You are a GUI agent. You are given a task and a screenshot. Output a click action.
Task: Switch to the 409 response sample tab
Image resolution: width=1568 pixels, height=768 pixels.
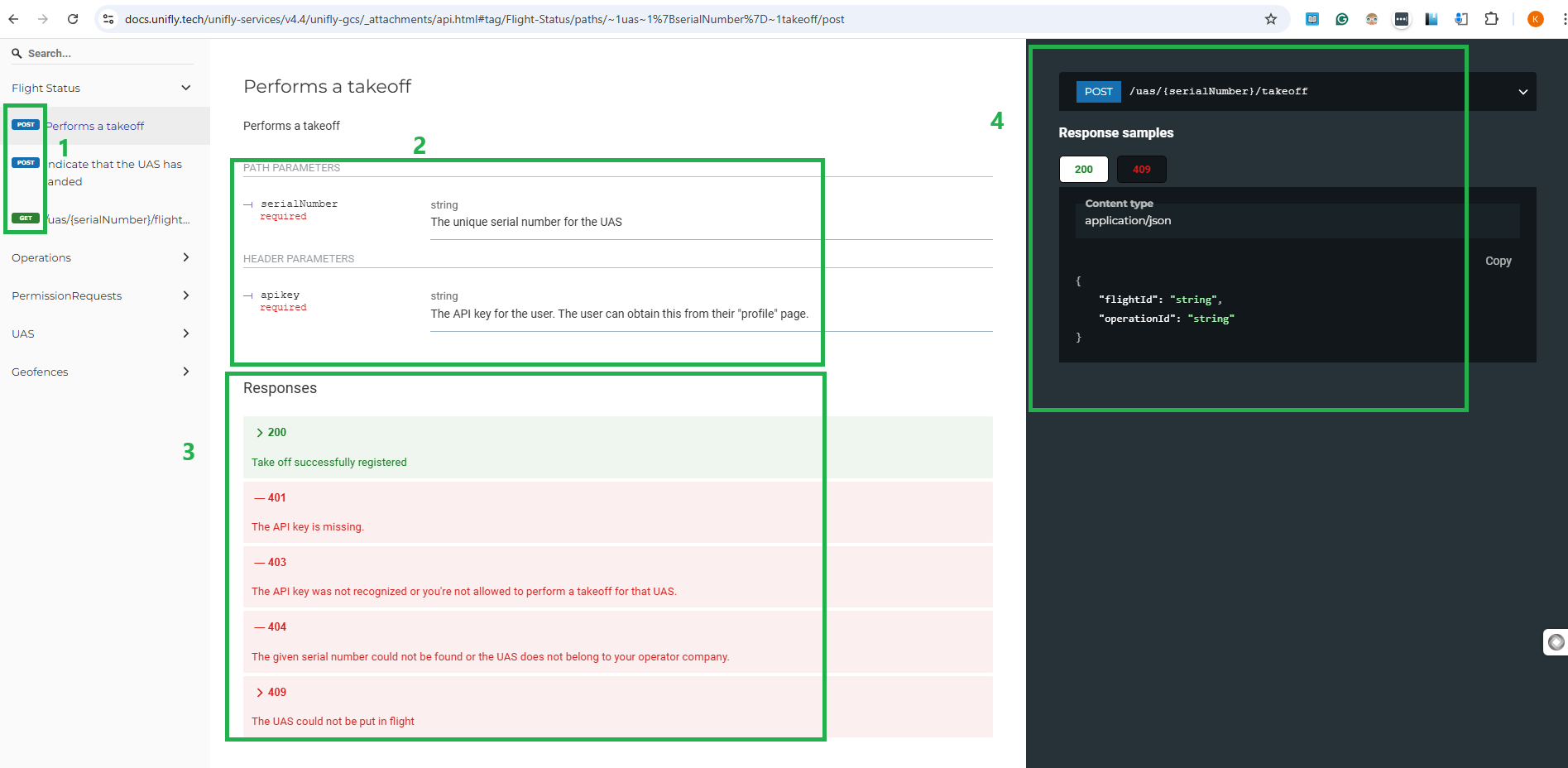1141,169
